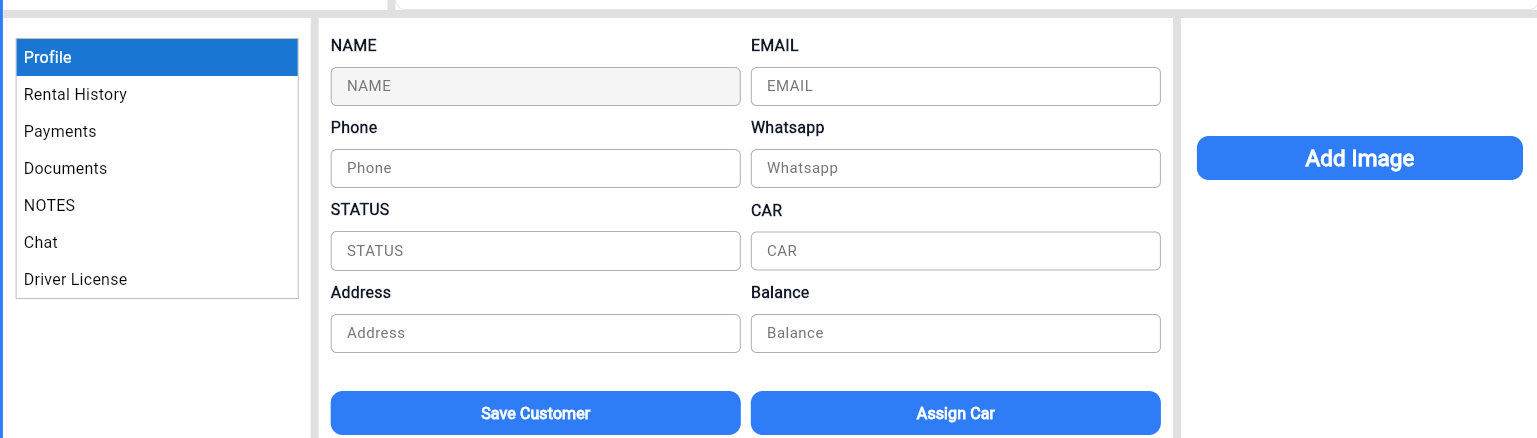Viewport: 1537px width, 438px height.
Task: Click inside the Address field
Action: coord(535,333)
